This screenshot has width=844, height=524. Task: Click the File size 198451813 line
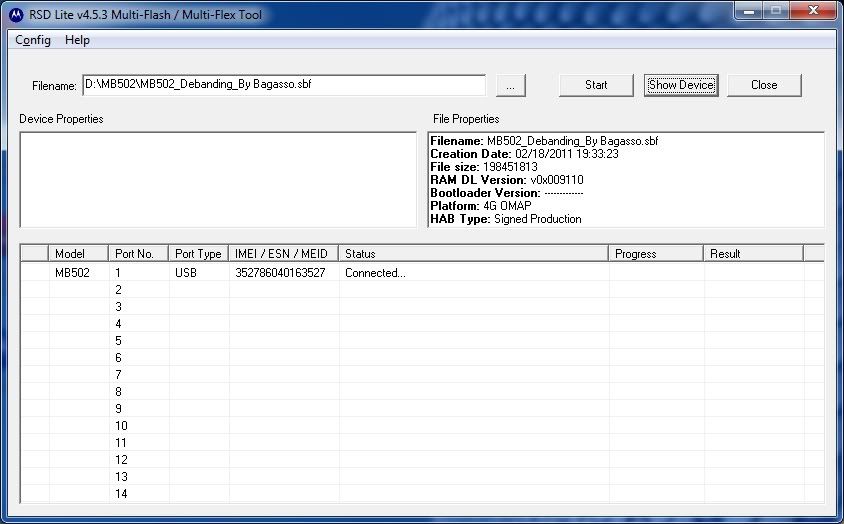(x=484, y=167)
